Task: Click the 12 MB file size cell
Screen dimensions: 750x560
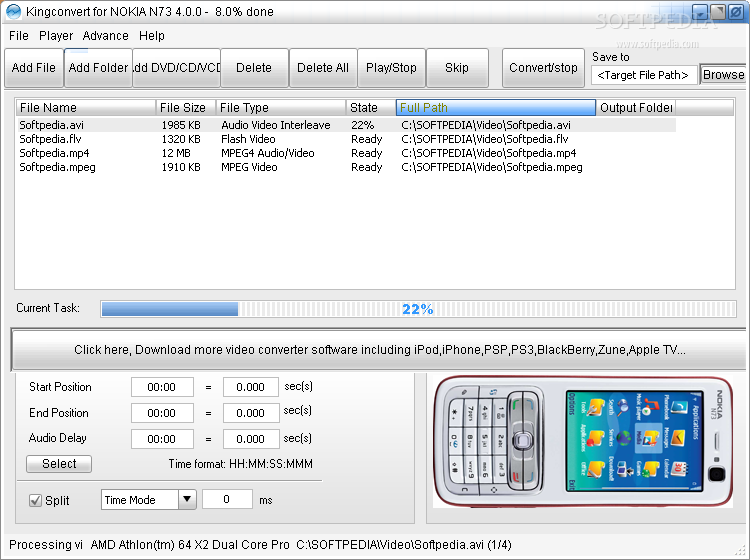Action: [176, 153]
